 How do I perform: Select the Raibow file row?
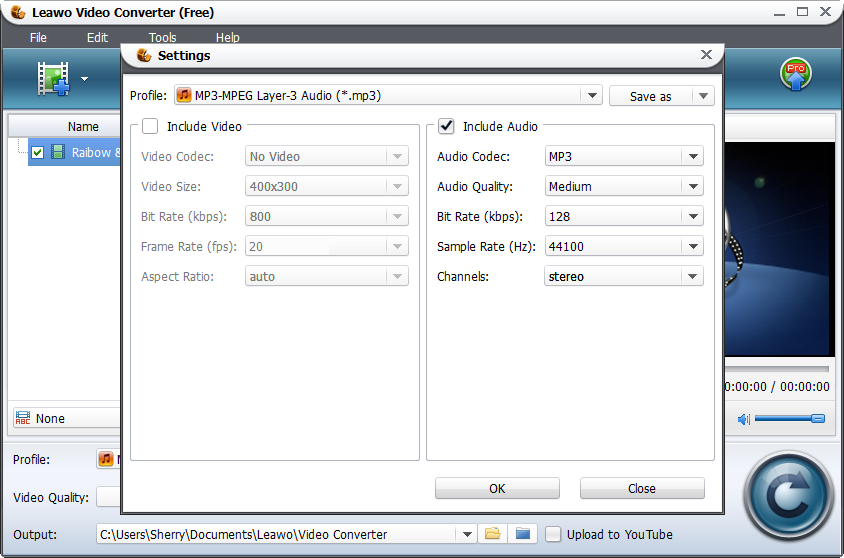click(x=75, y=152)
